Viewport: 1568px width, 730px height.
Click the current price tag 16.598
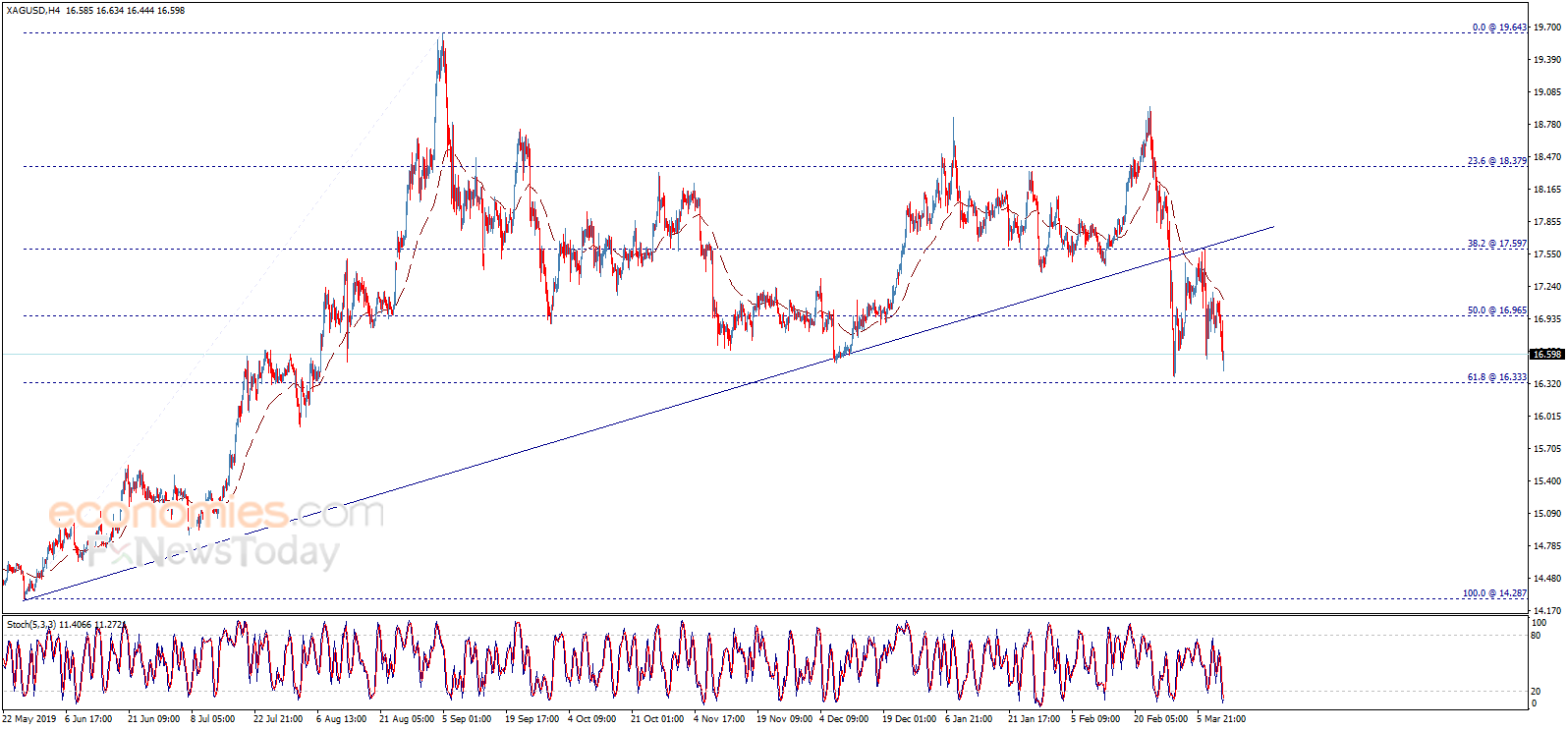1547,355
